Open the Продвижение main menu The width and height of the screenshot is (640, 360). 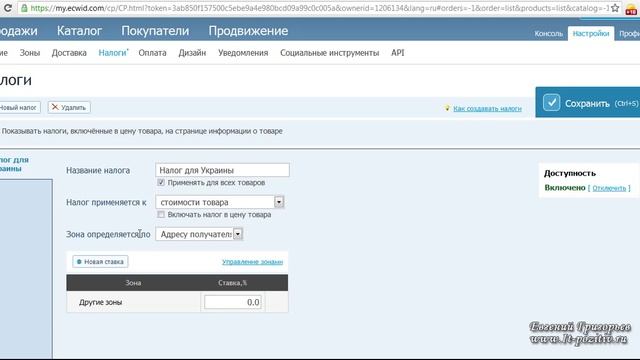point(248,31)
